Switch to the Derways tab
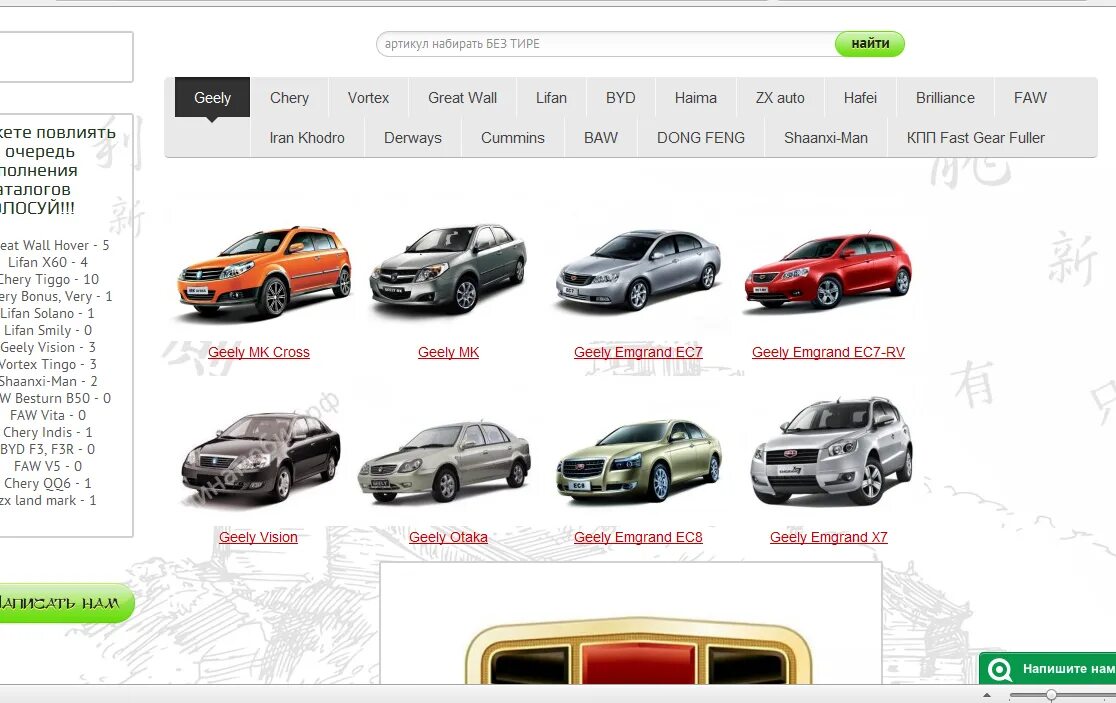This screenshot has width=1116, height=703. tap(413, 137)
